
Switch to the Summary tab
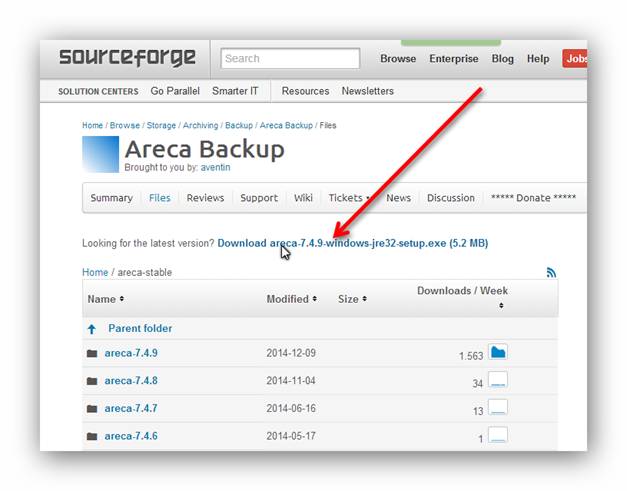112,198
